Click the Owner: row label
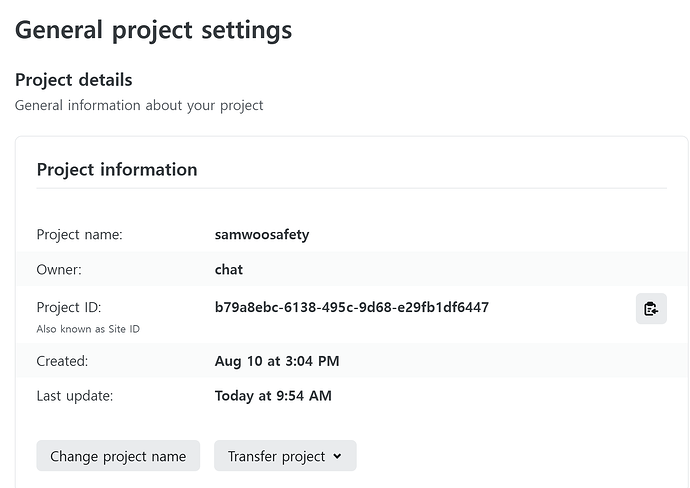 pyautogui.click(x=59, y=269)
